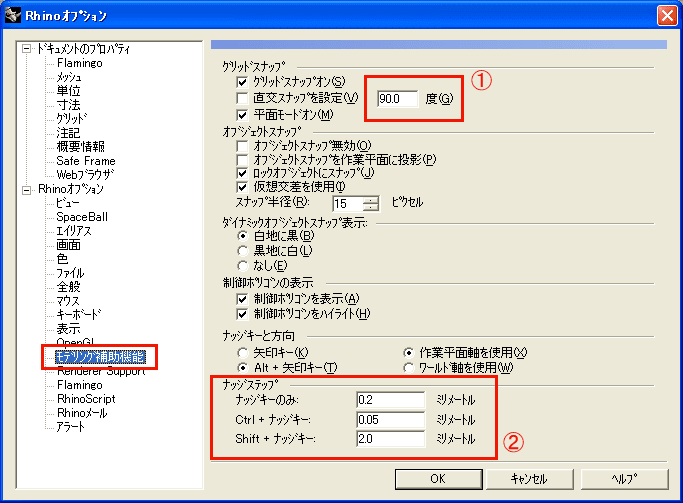This screenshot has height=503, width=683.
Task: Toggle グリッドスナップオン checkbox
Action: pyautogui.click(x=241, y=81)
